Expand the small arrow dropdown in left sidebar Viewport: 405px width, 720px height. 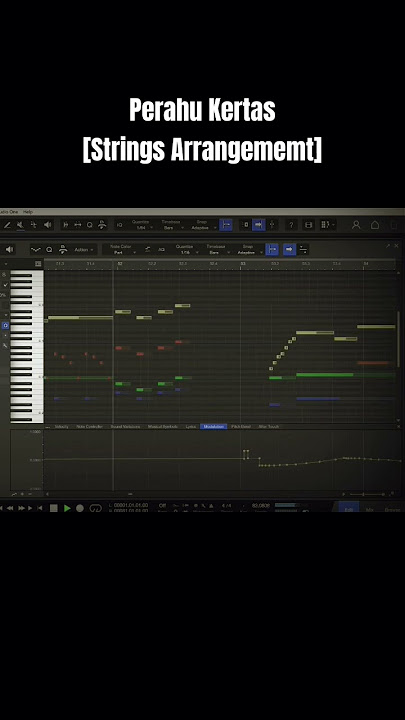point(6,315)
